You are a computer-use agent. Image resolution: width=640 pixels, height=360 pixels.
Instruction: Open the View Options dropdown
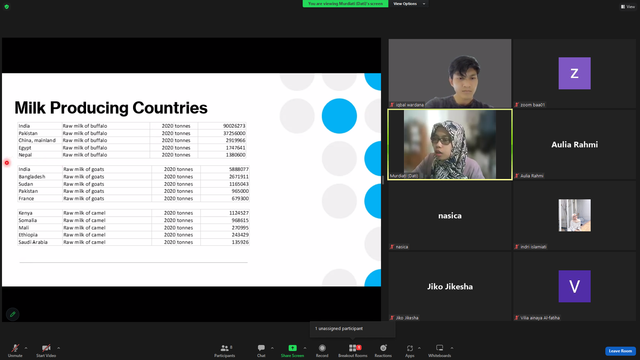[409, 4]
